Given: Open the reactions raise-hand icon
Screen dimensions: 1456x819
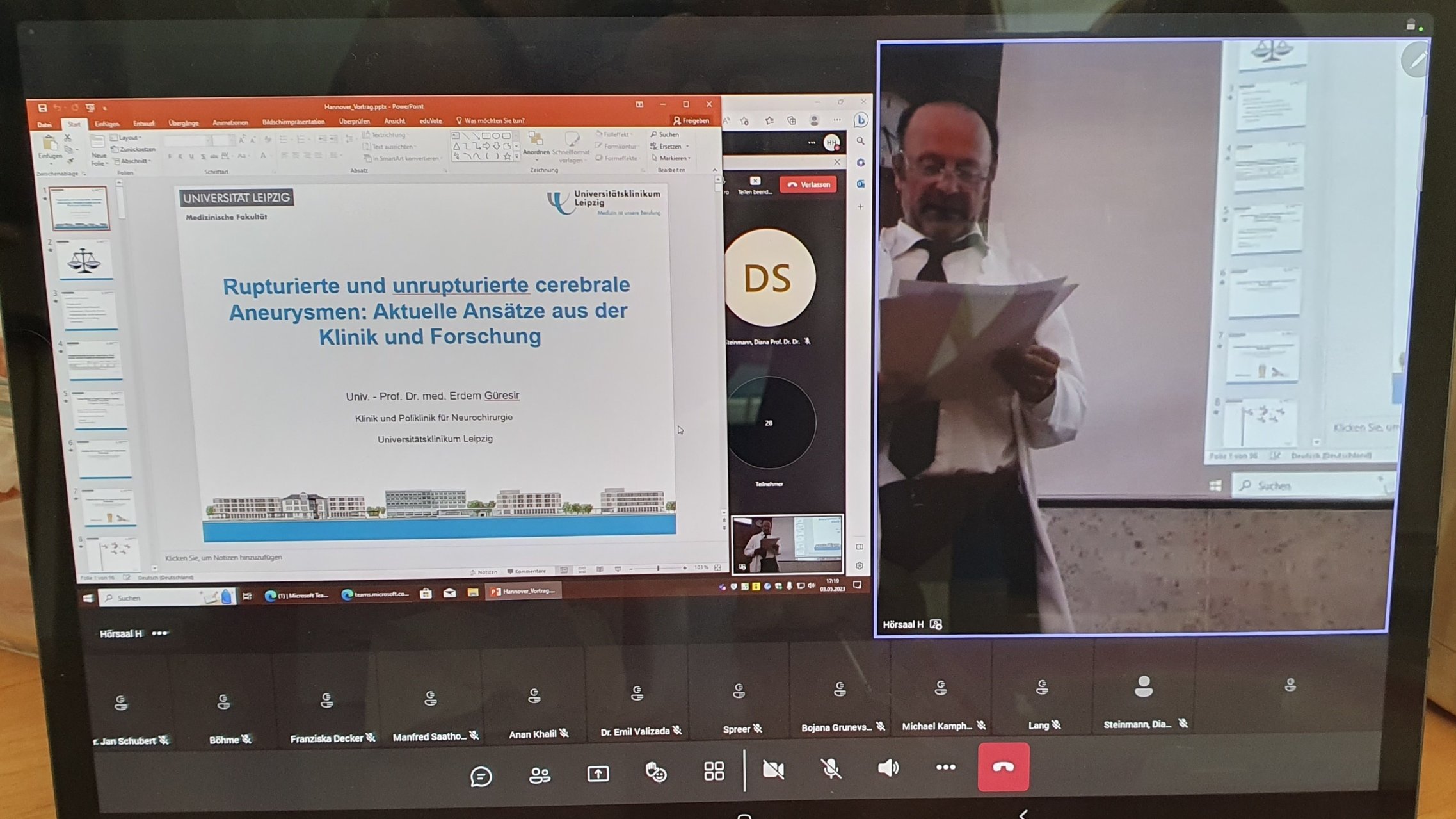Looking at the screenshot, I should [656, 772].
